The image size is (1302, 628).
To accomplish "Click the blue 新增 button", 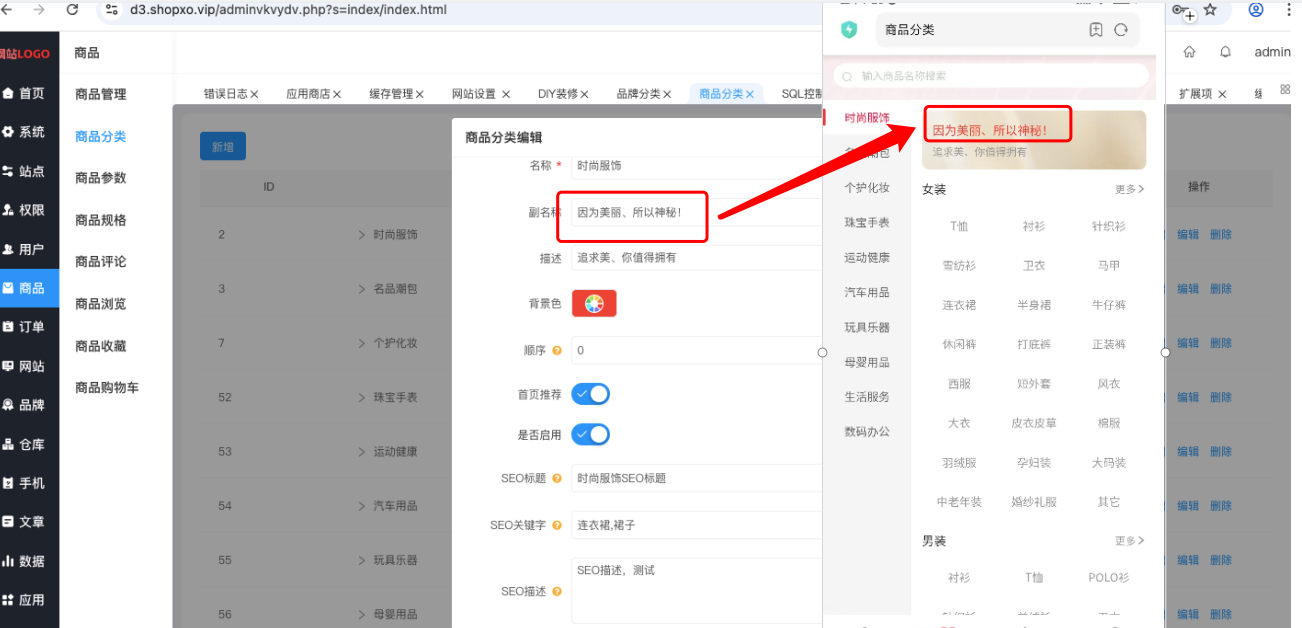I will coord(223,147).
